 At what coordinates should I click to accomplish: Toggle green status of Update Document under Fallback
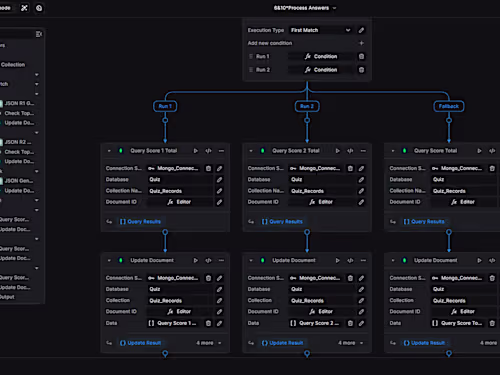point(404,260)
